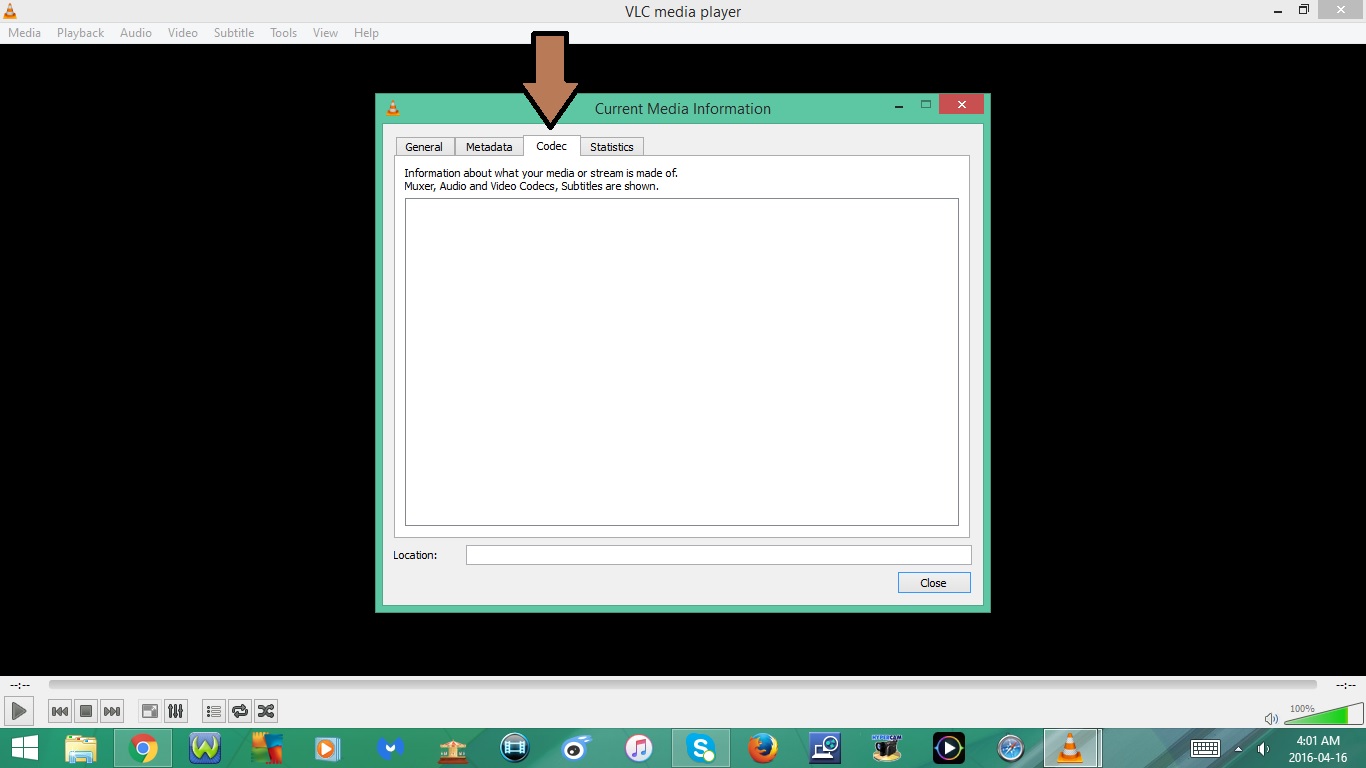Viewport: 1366px width, 768px height.
Task: Open the green W app on taskbar
Action: coord(205,748)
